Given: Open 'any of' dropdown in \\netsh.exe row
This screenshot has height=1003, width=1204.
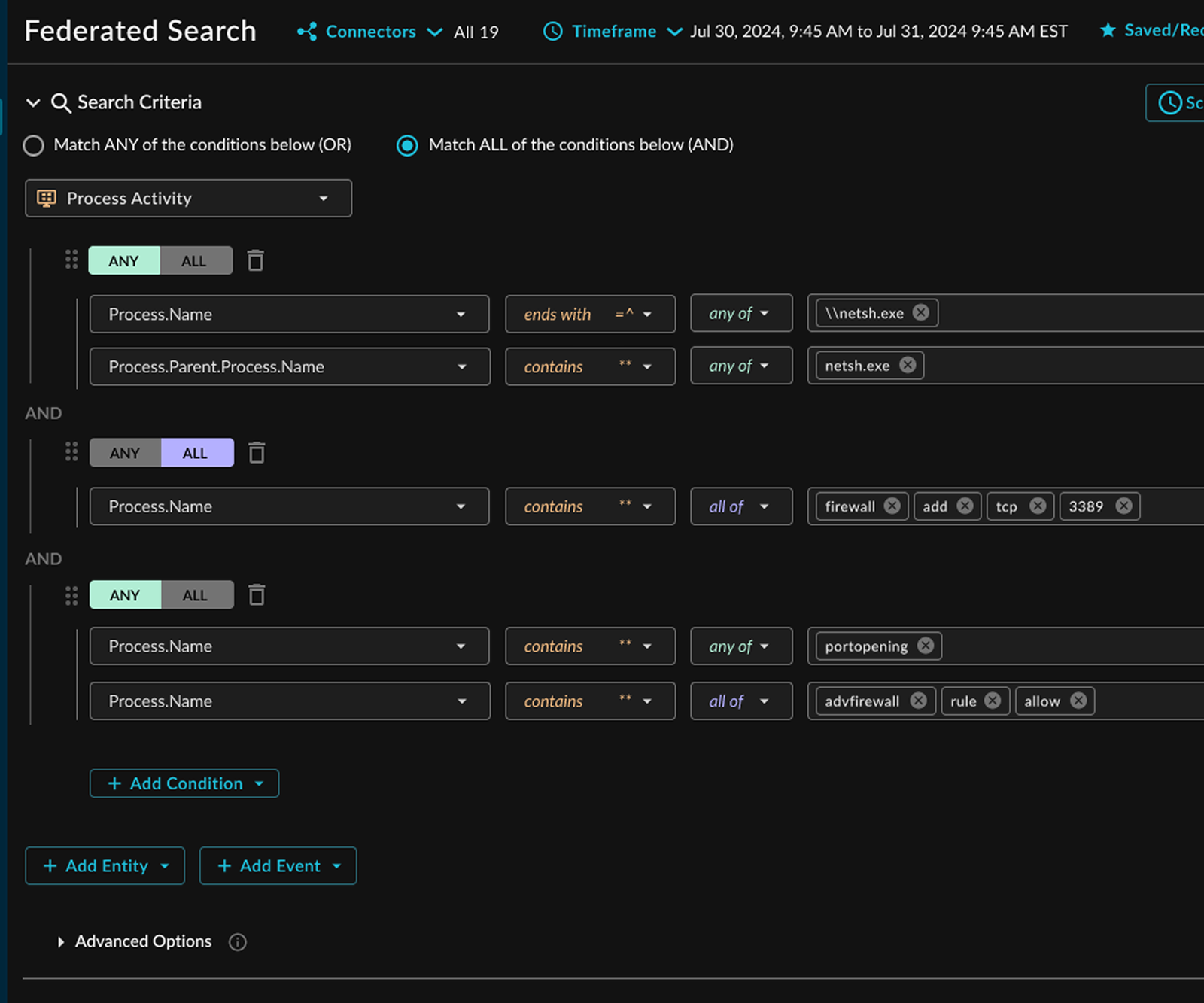Looking at the screenshot, I should tap(741, 313).
